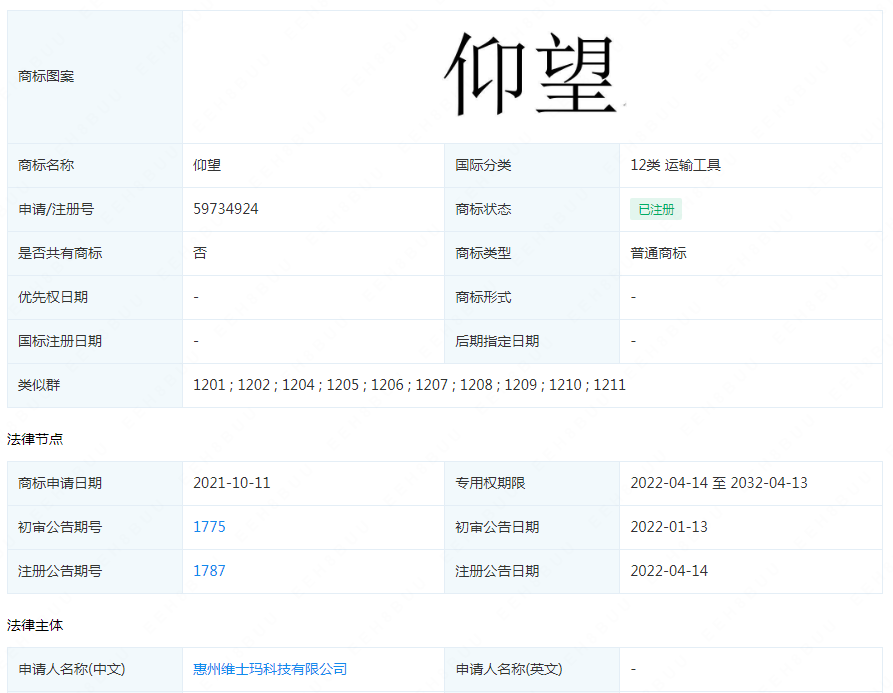This screenshot has width=893, height=693.
Task: Select the registration number 59734924
Action: 226,209
